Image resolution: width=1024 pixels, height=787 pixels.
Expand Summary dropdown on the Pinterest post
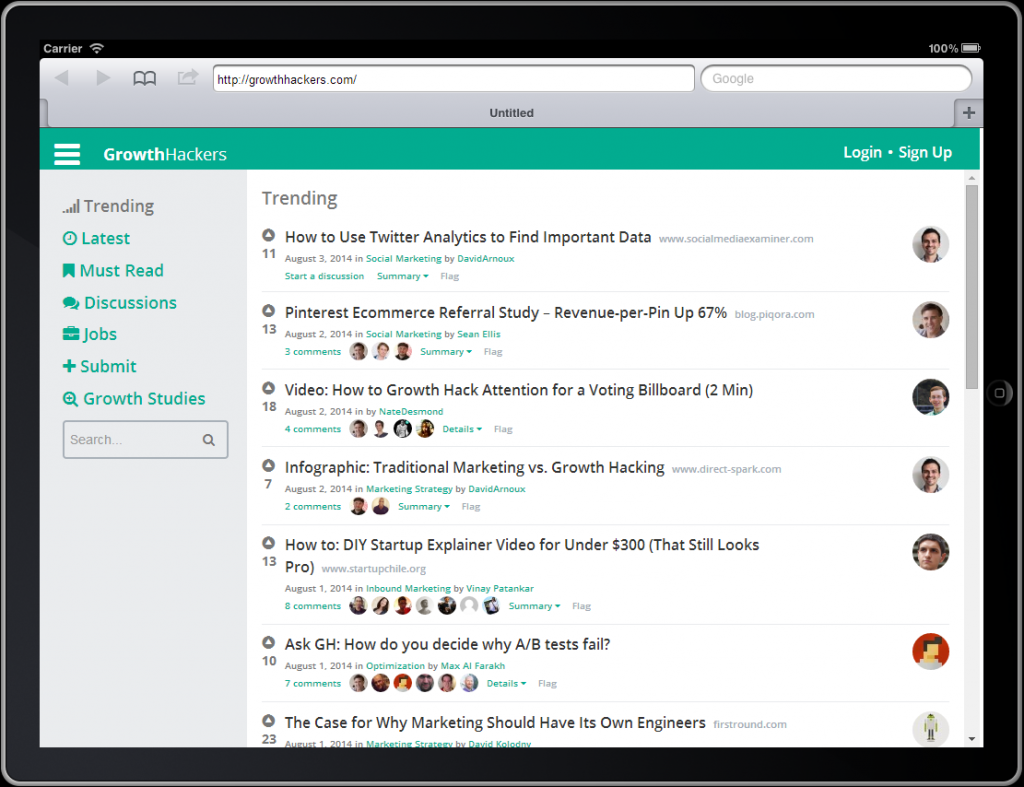(445, 351)
